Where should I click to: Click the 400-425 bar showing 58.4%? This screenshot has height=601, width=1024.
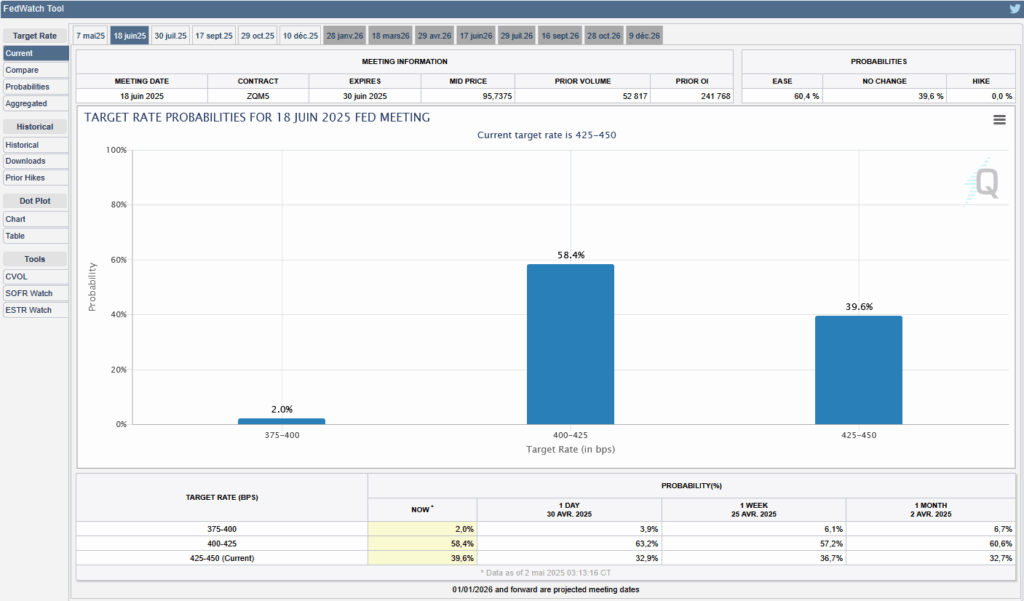click(570, 344)
